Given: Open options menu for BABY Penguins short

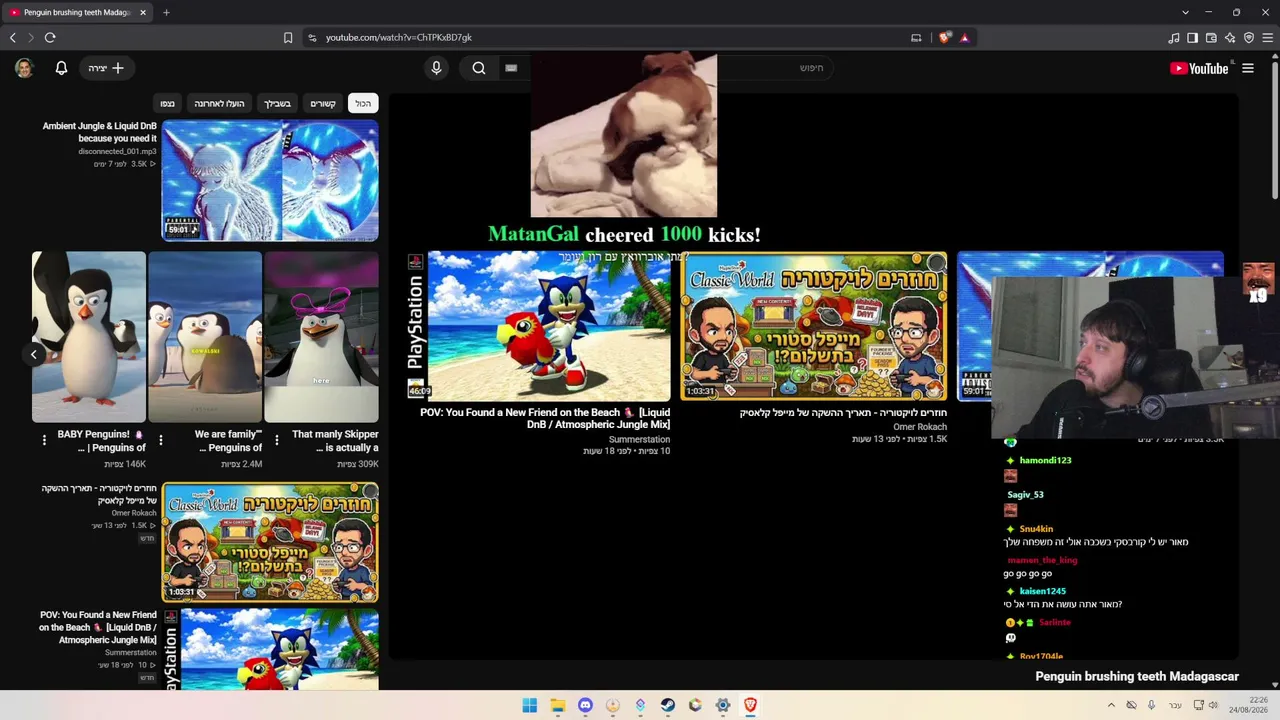Looking at the screenshot, I should 44,440.
